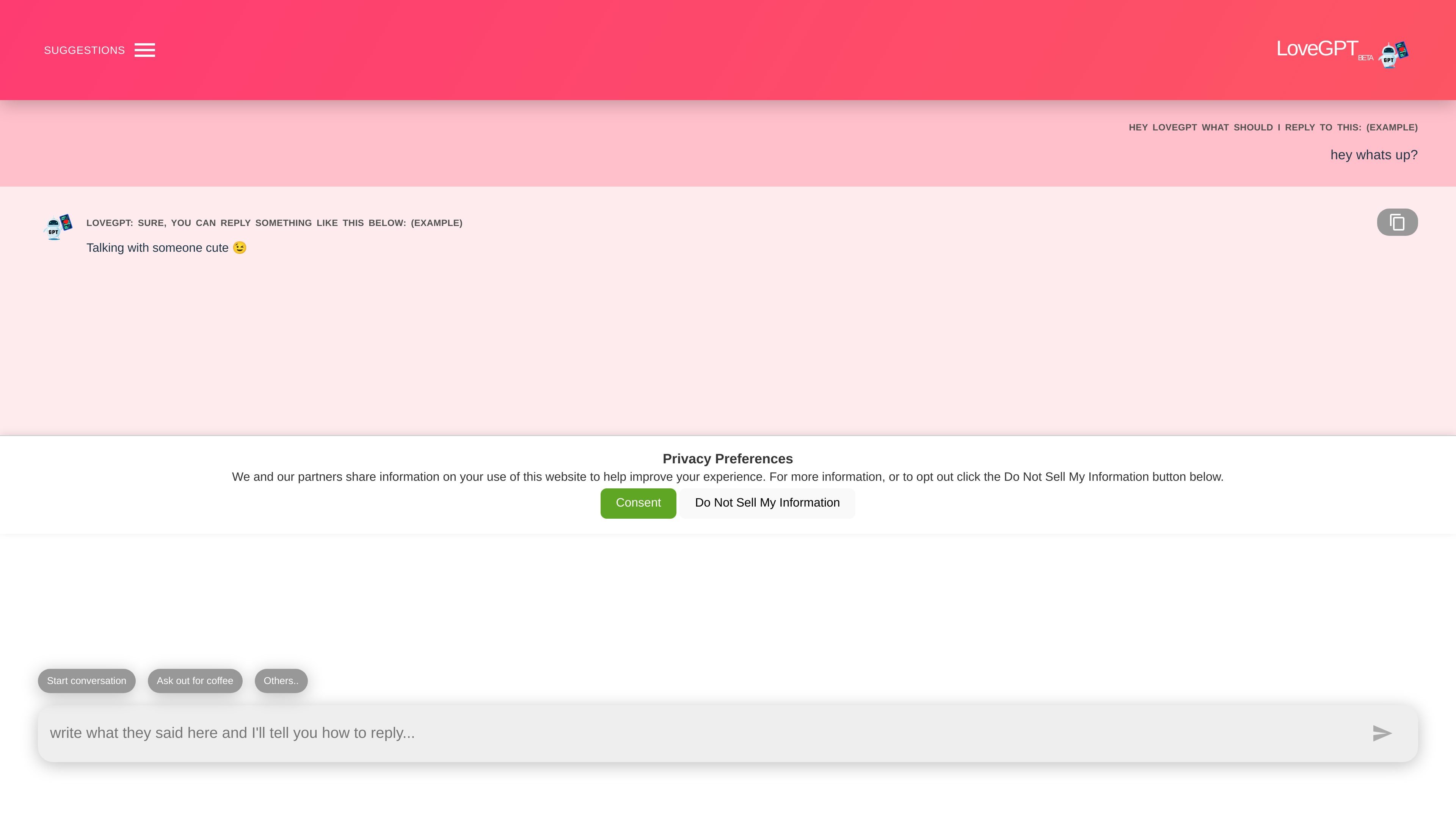Click the reply text Talking with someone cute
The height and width of the screenshot is (819, 1456).
(x=158, y=248)
